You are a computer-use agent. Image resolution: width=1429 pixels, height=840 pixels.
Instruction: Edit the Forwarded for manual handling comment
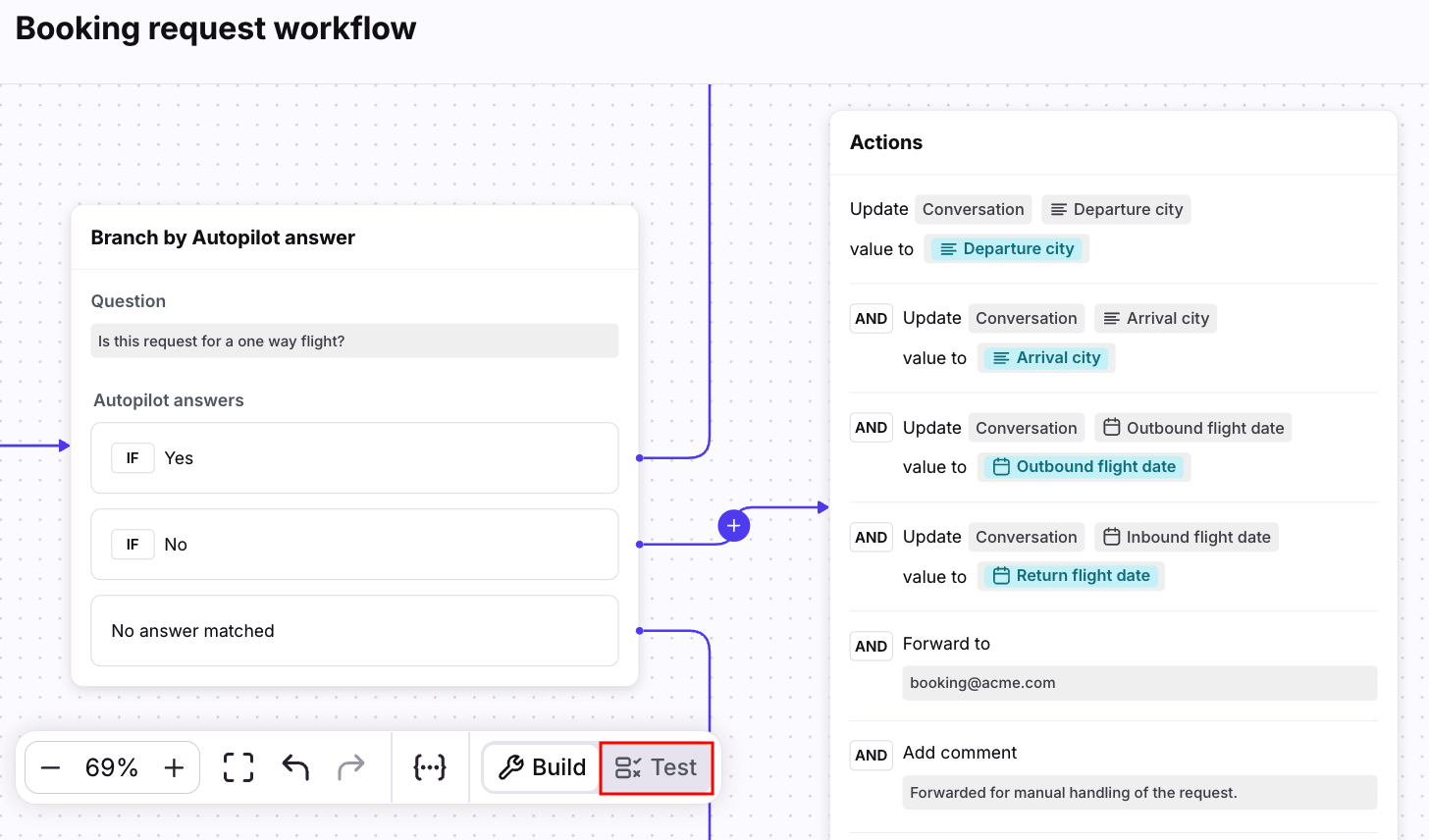coord(1138,793)
